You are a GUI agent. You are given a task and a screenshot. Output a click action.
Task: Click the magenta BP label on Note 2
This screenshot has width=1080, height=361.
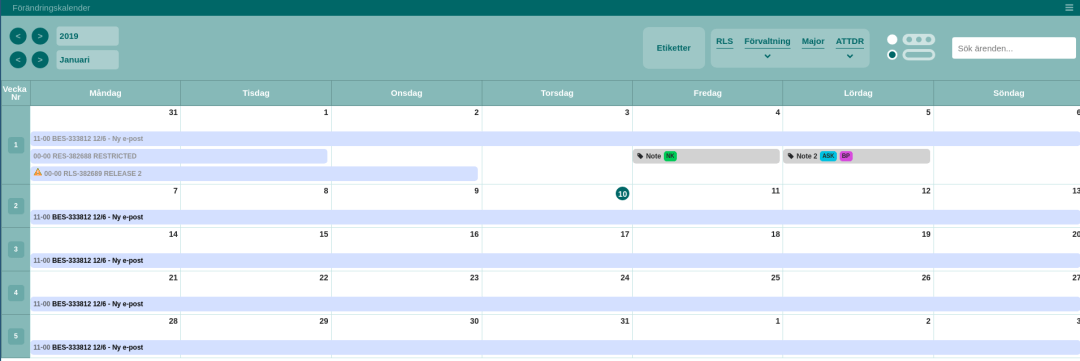[x=846, y=156]
